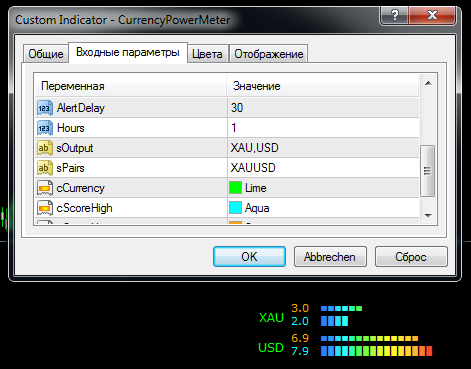Select the Входные параметры tab

click(128, 52)
